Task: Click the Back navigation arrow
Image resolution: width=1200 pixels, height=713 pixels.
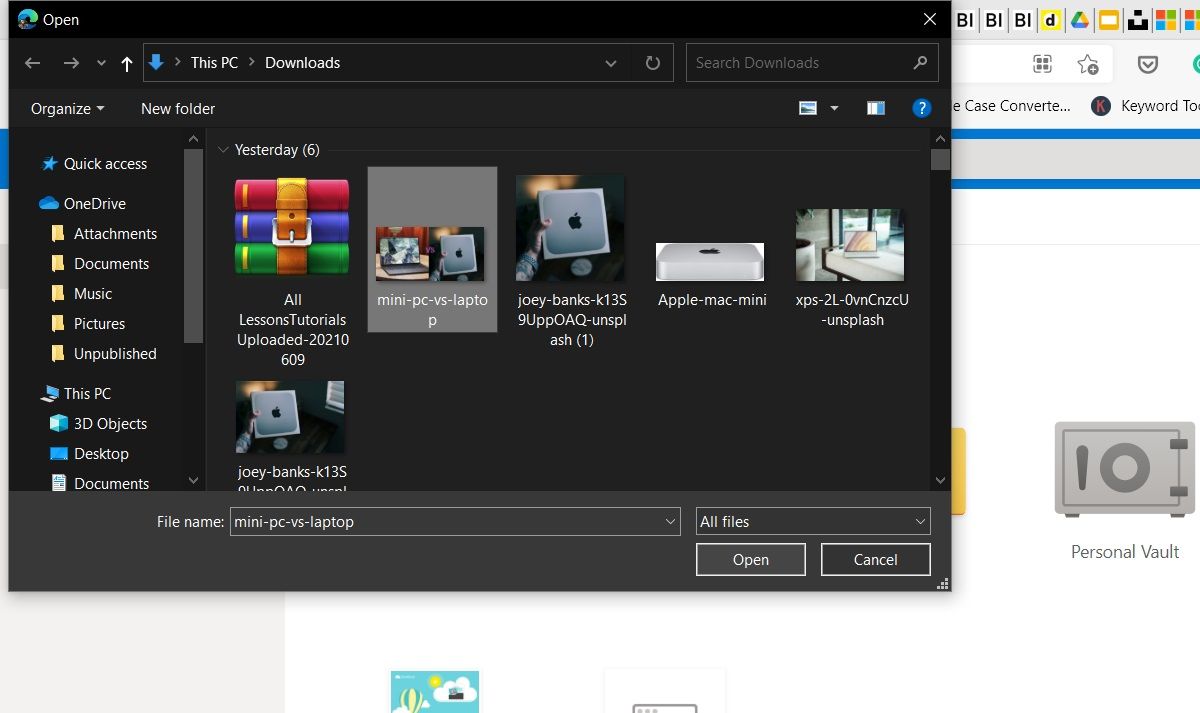Action: point(32,63)
